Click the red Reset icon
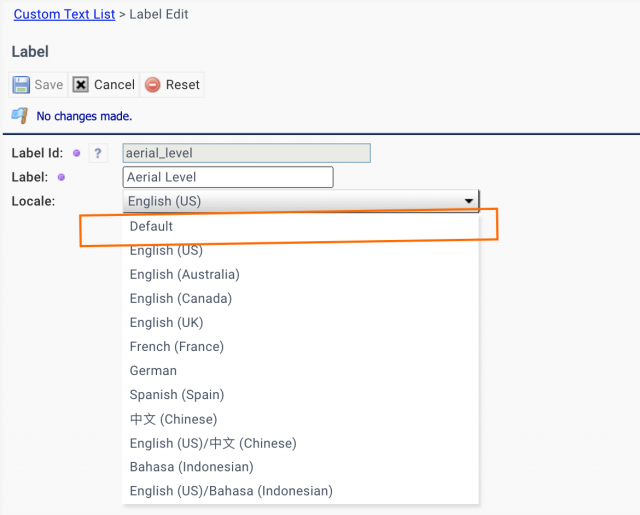This screenshot has height=515, width=640. coord(153,85)
